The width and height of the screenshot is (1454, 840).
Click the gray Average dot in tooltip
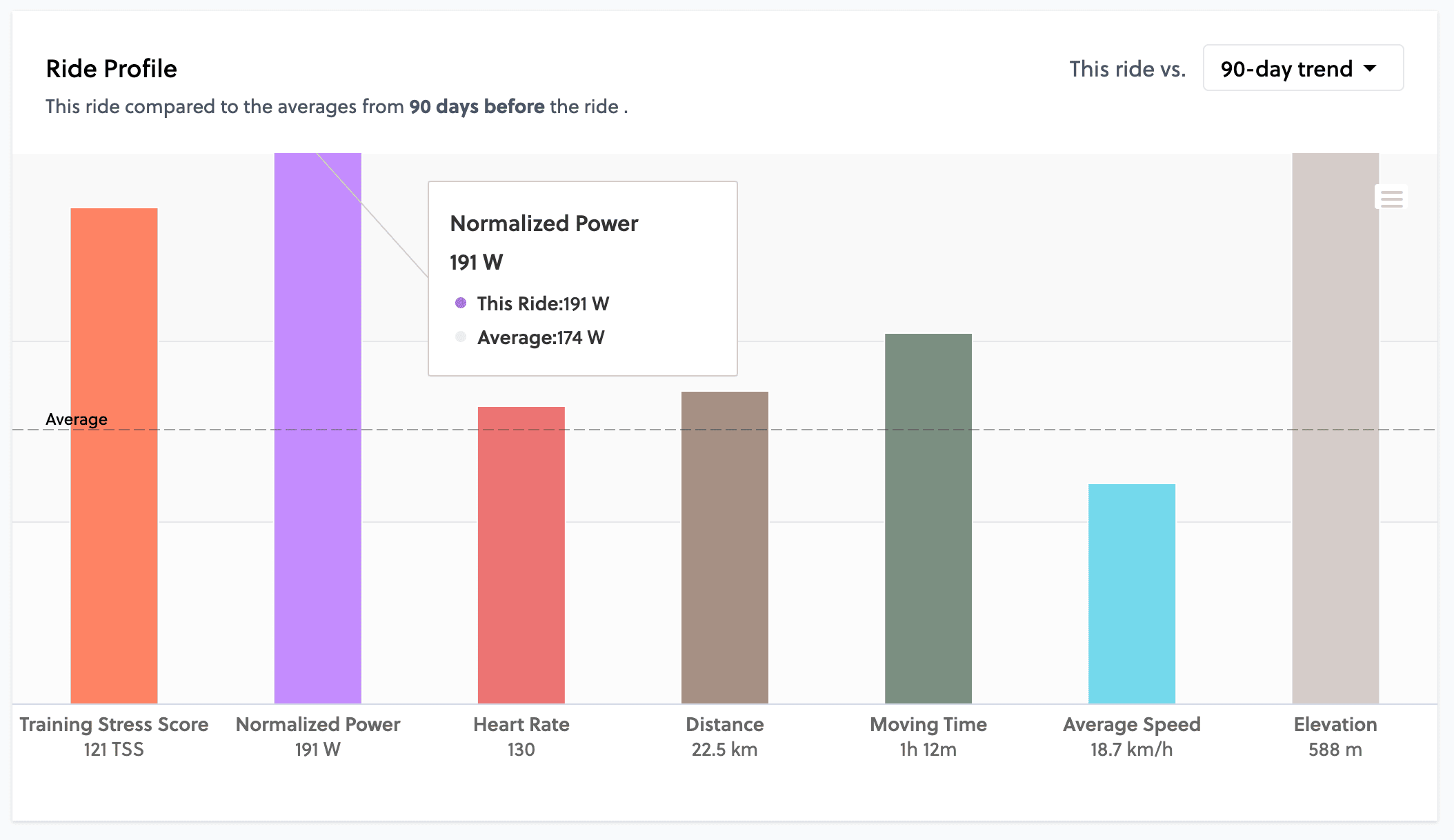pos(461,337)
